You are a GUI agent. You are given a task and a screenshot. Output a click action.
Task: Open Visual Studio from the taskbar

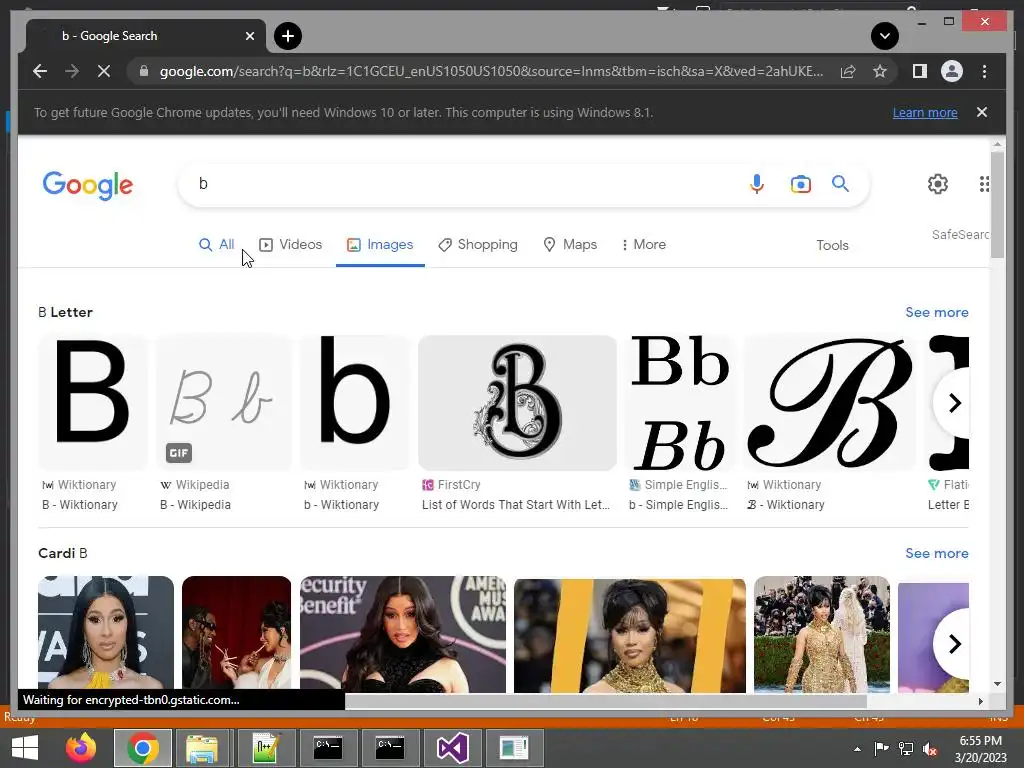point(452,748)
